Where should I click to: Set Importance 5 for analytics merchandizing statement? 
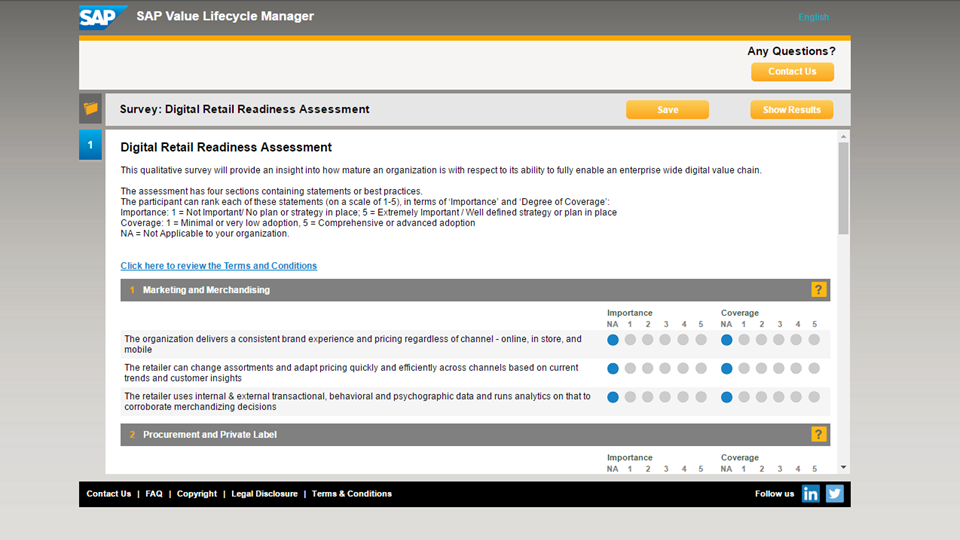point(701,397)
